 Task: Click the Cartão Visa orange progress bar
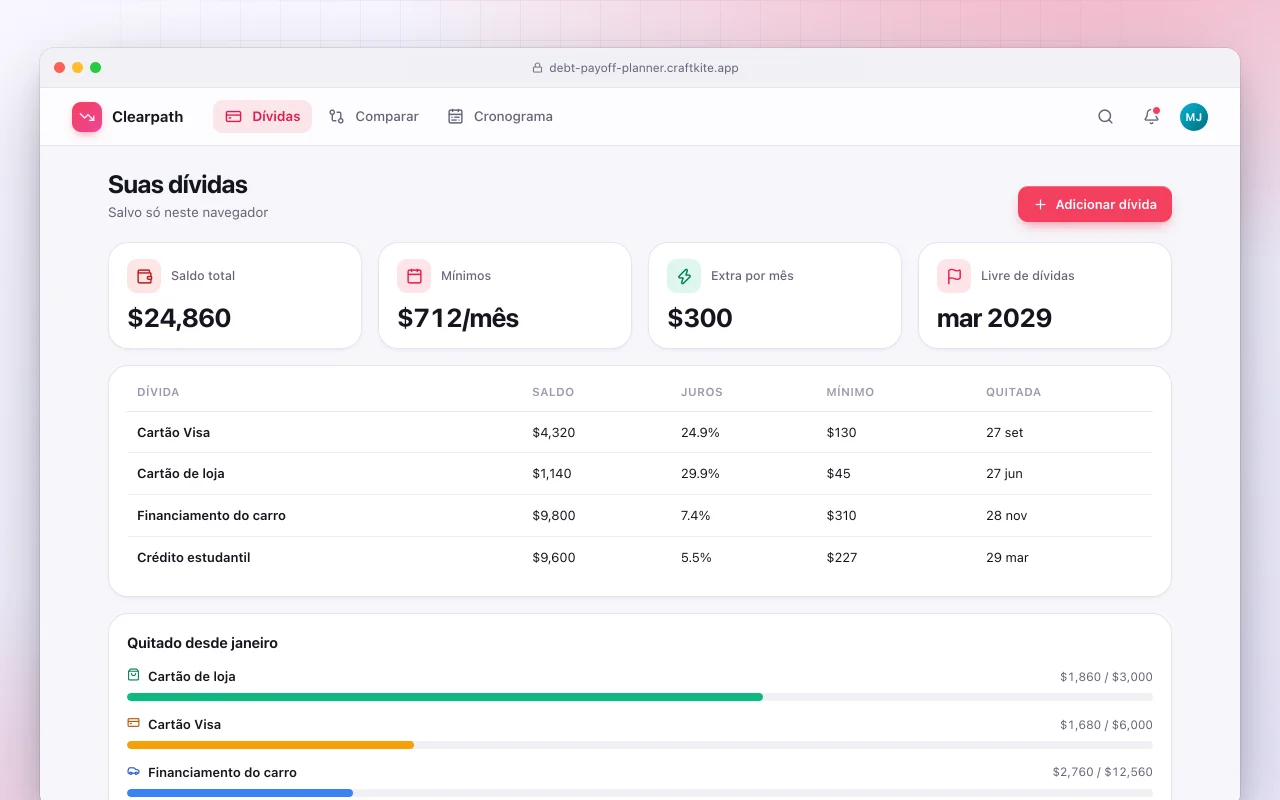270,745
